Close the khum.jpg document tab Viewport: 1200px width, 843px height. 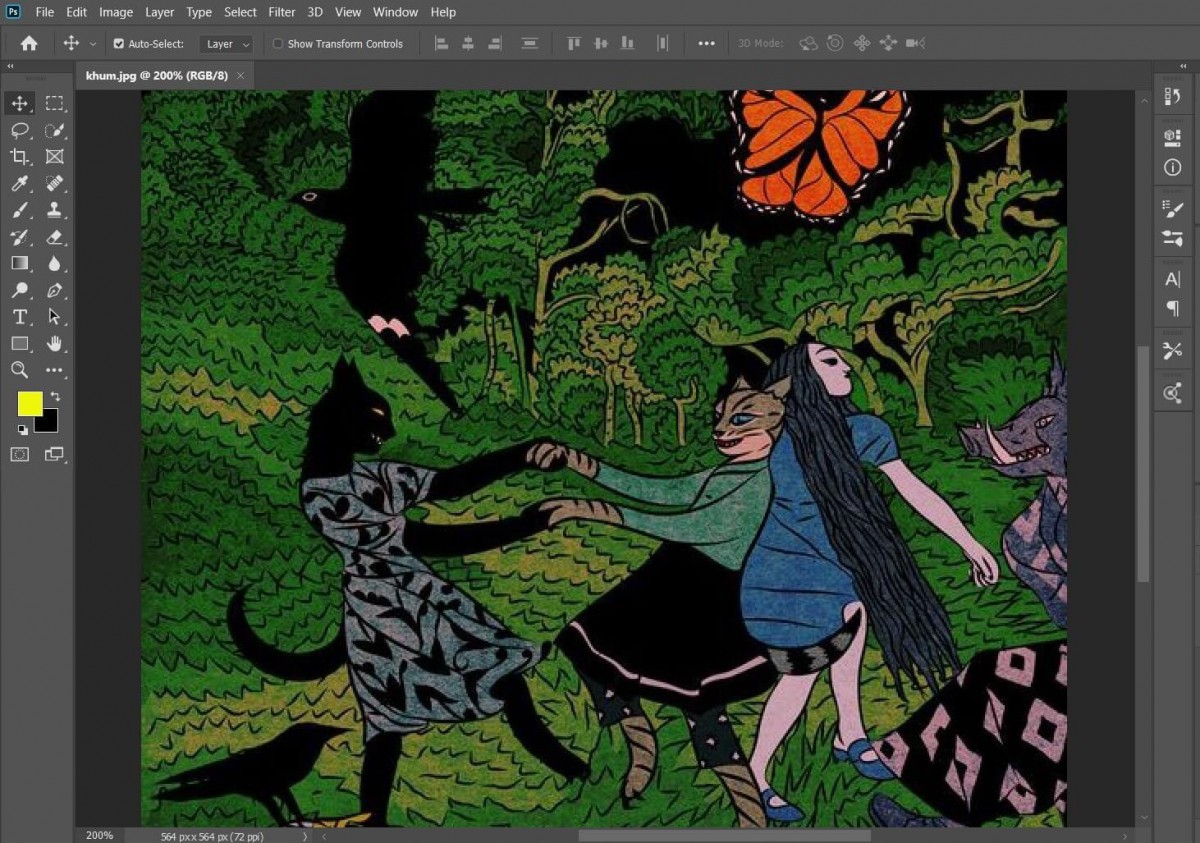pyautogui.click(x=240, y=76)
